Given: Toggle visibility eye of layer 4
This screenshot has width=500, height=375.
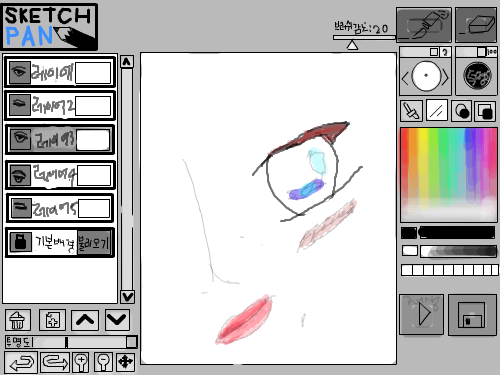Looking at the screenshot, I should [20, 175].
